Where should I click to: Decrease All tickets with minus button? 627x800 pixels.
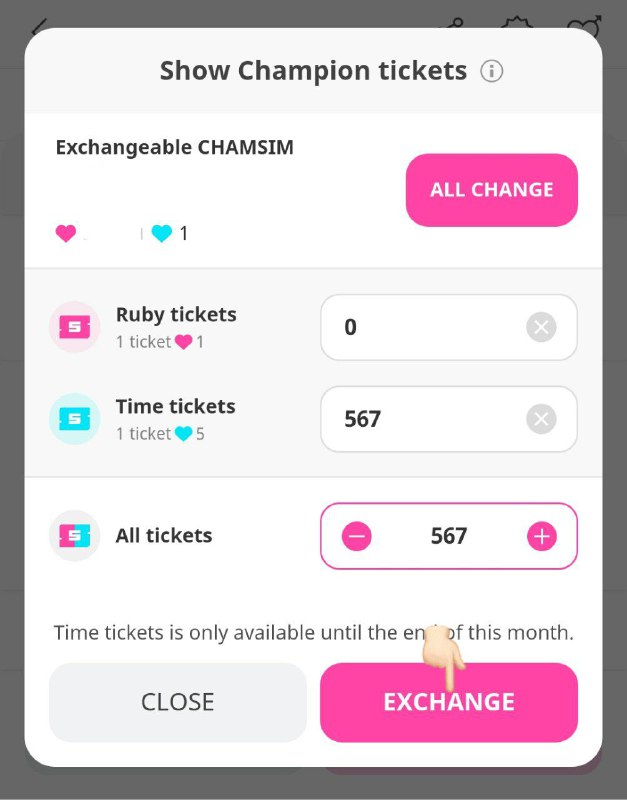(357, 536)
